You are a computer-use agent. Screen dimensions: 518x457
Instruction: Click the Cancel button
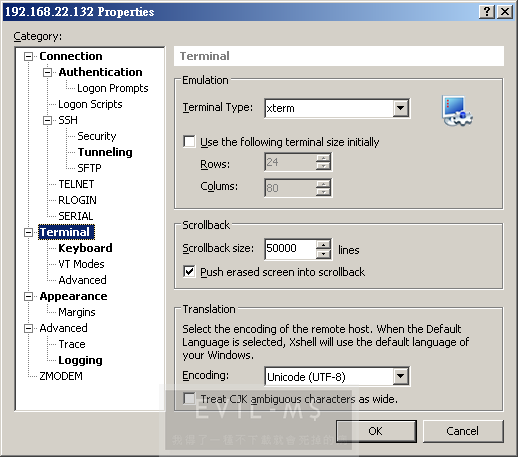[x=463, y=431]
